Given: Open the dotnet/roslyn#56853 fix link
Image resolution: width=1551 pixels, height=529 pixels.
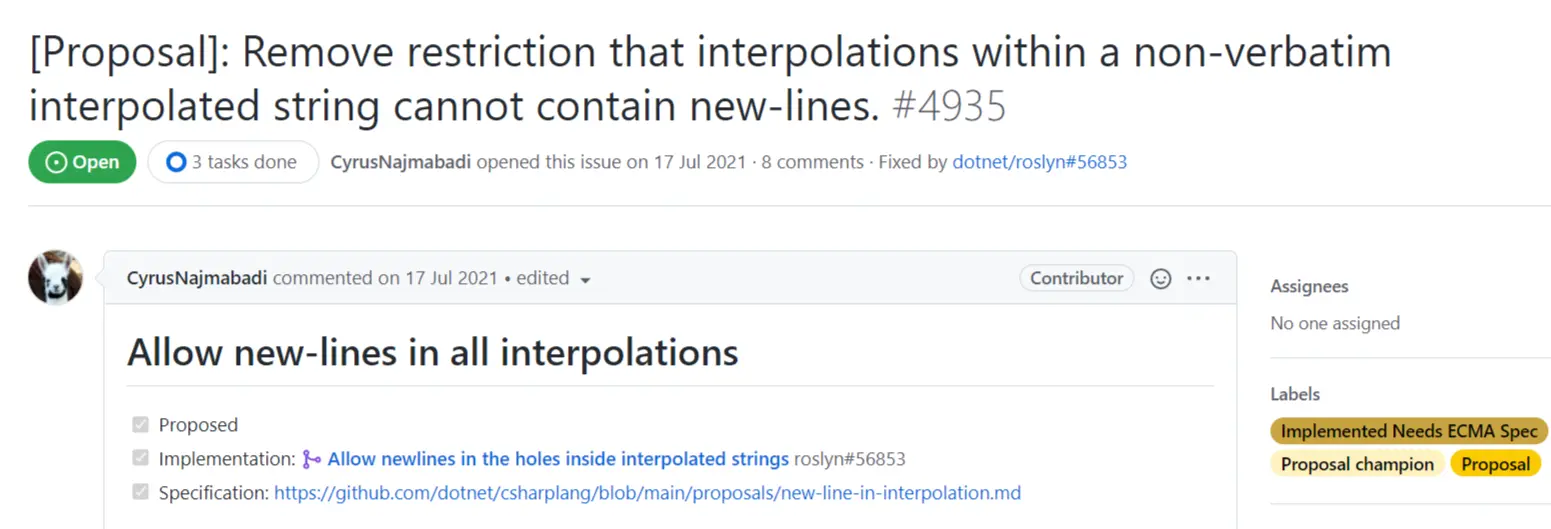Looking at the screenshot, I should click(x=1039, y=162).
